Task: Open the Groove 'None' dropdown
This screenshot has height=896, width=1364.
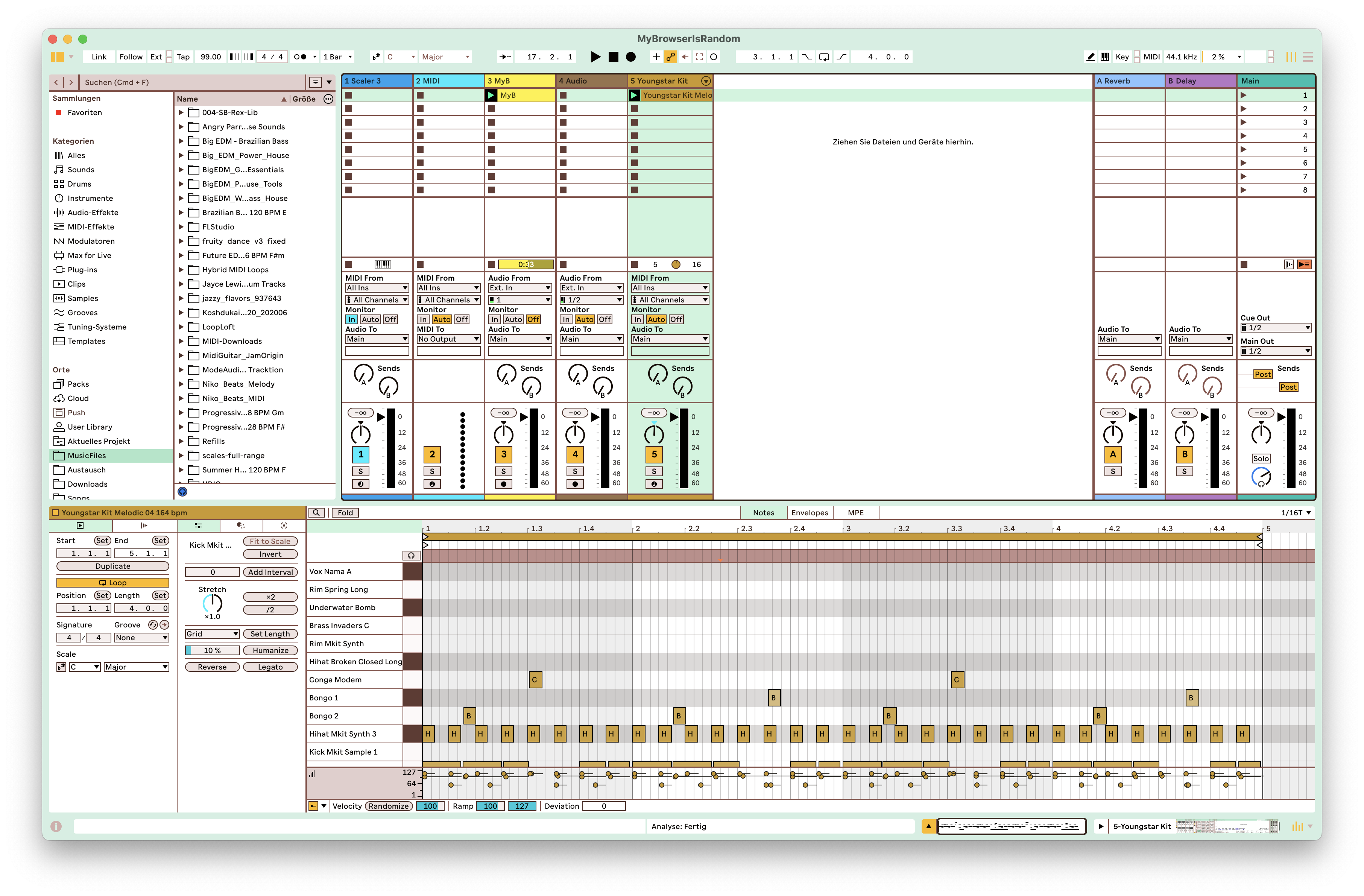Action: pos(141,638)
